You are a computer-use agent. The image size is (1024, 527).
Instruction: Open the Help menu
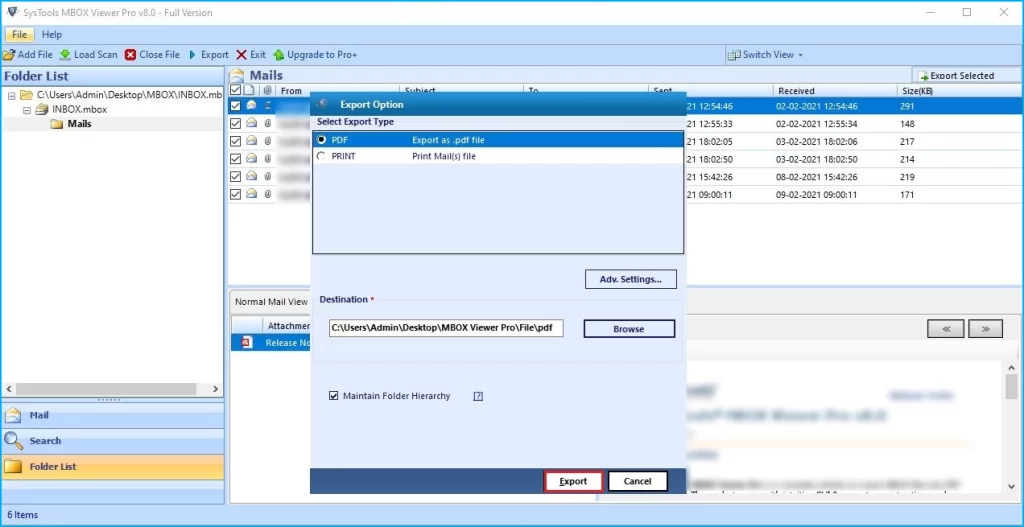click(52, 35)
